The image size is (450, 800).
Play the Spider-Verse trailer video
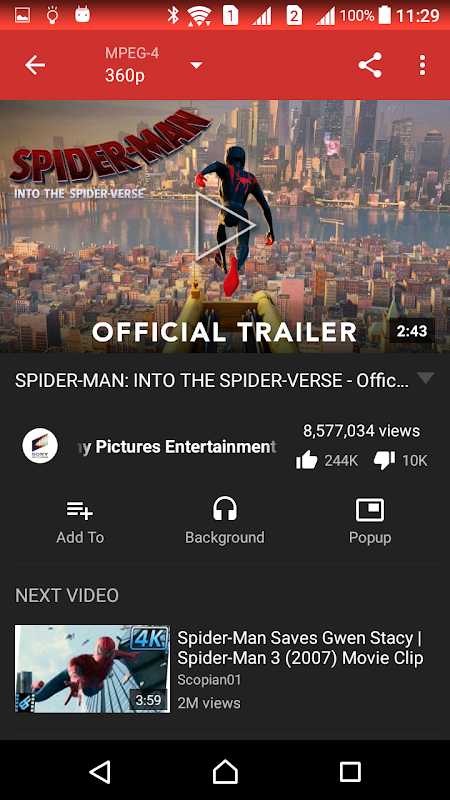[225, 226]
